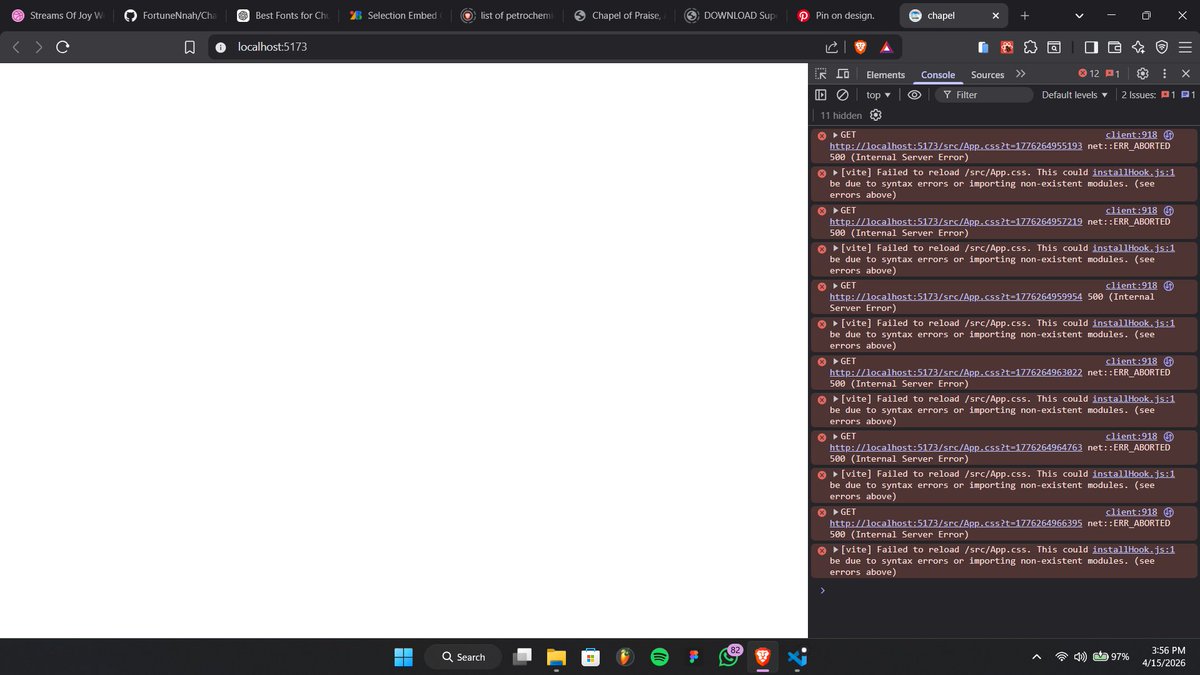This screenshot has width=1200, height=675.
Task: Open the Extensions puzzle piece icon
Action: click(x=1031, y=47)
